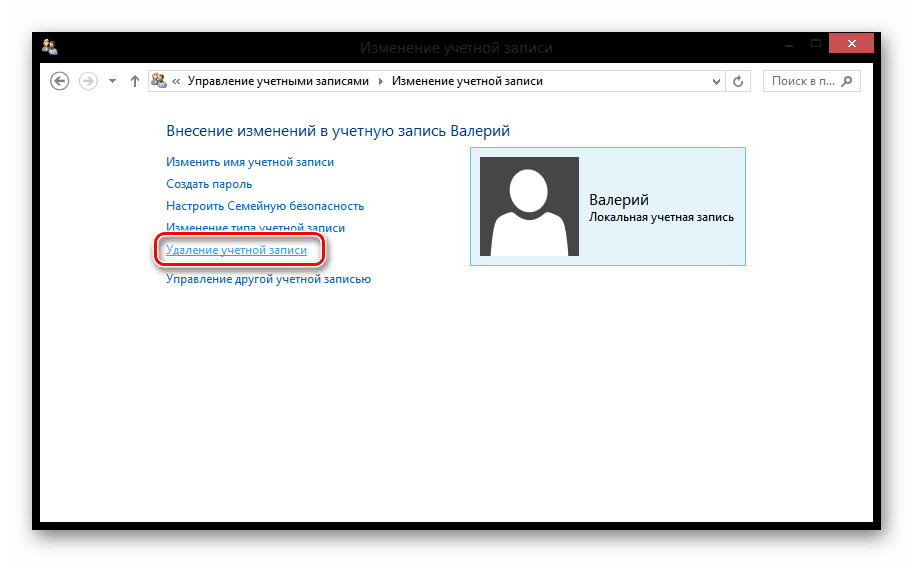Open the recent locations dropdown arrow
This screenshot has width=913, height=562.
[112, 81]
